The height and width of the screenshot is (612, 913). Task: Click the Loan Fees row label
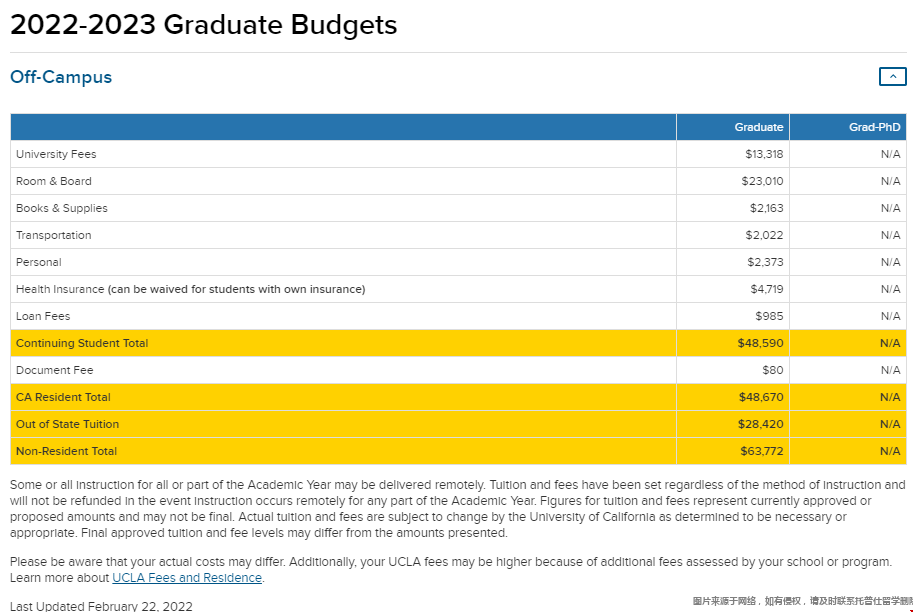pyautogui.click(x=43, y=316)
